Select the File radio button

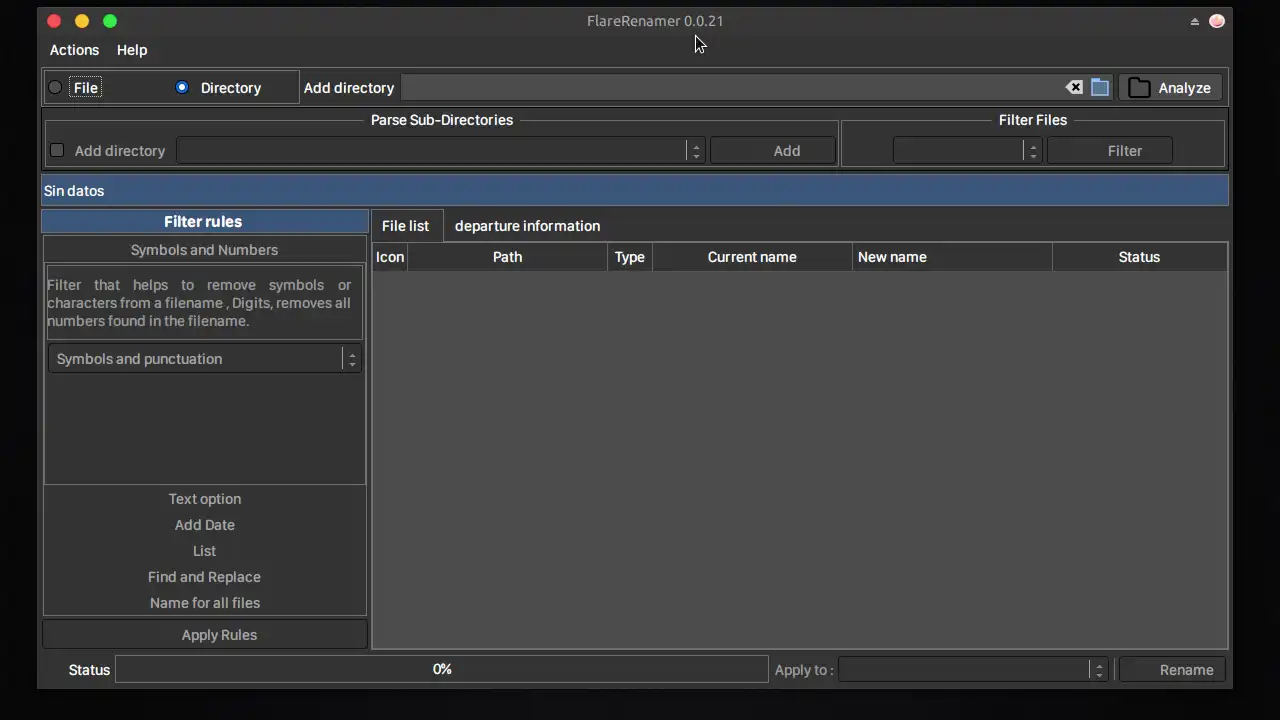55,88
